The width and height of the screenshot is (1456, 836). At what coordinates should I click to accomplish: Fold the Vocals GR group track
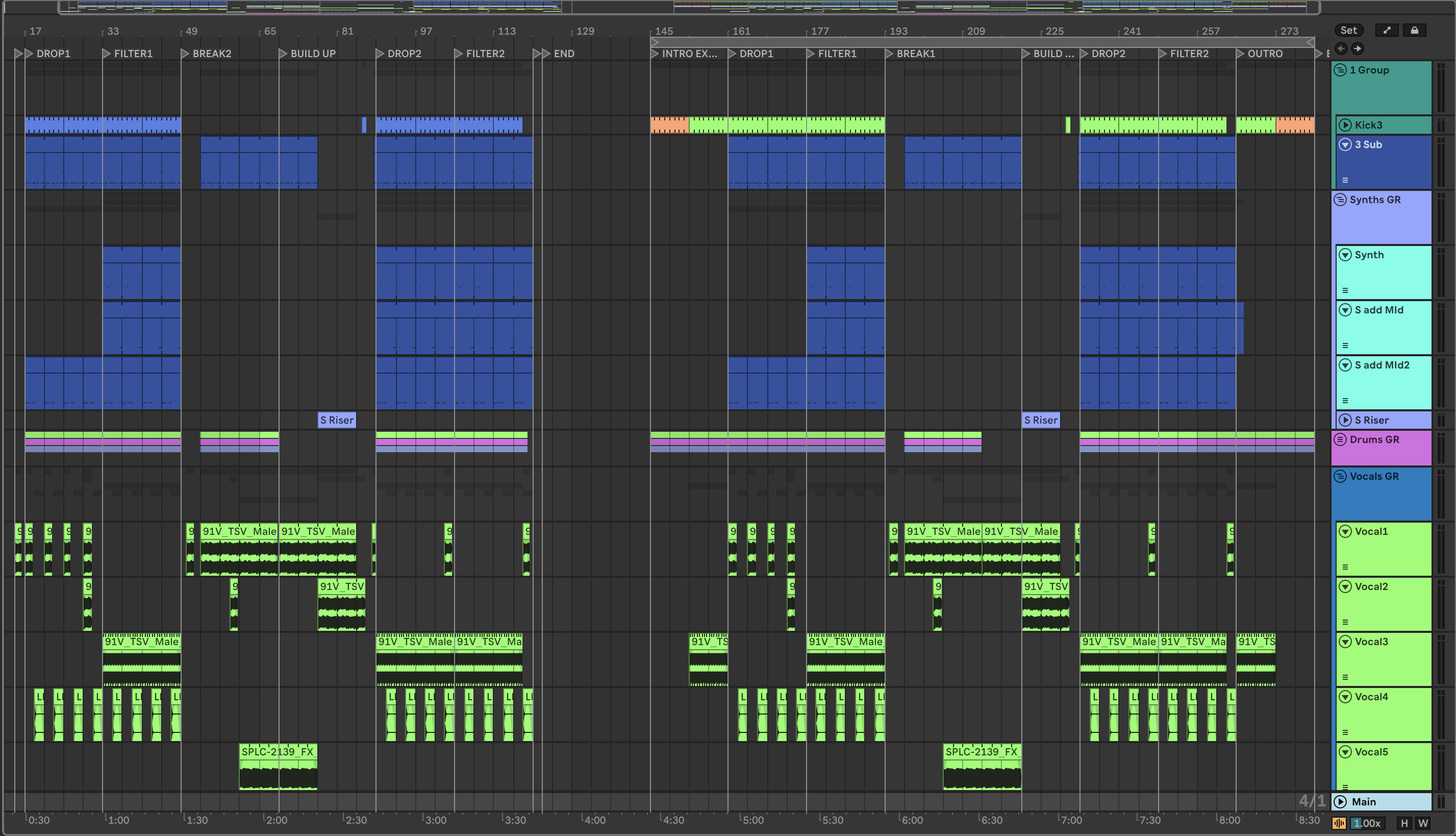tap(1340, 476)
